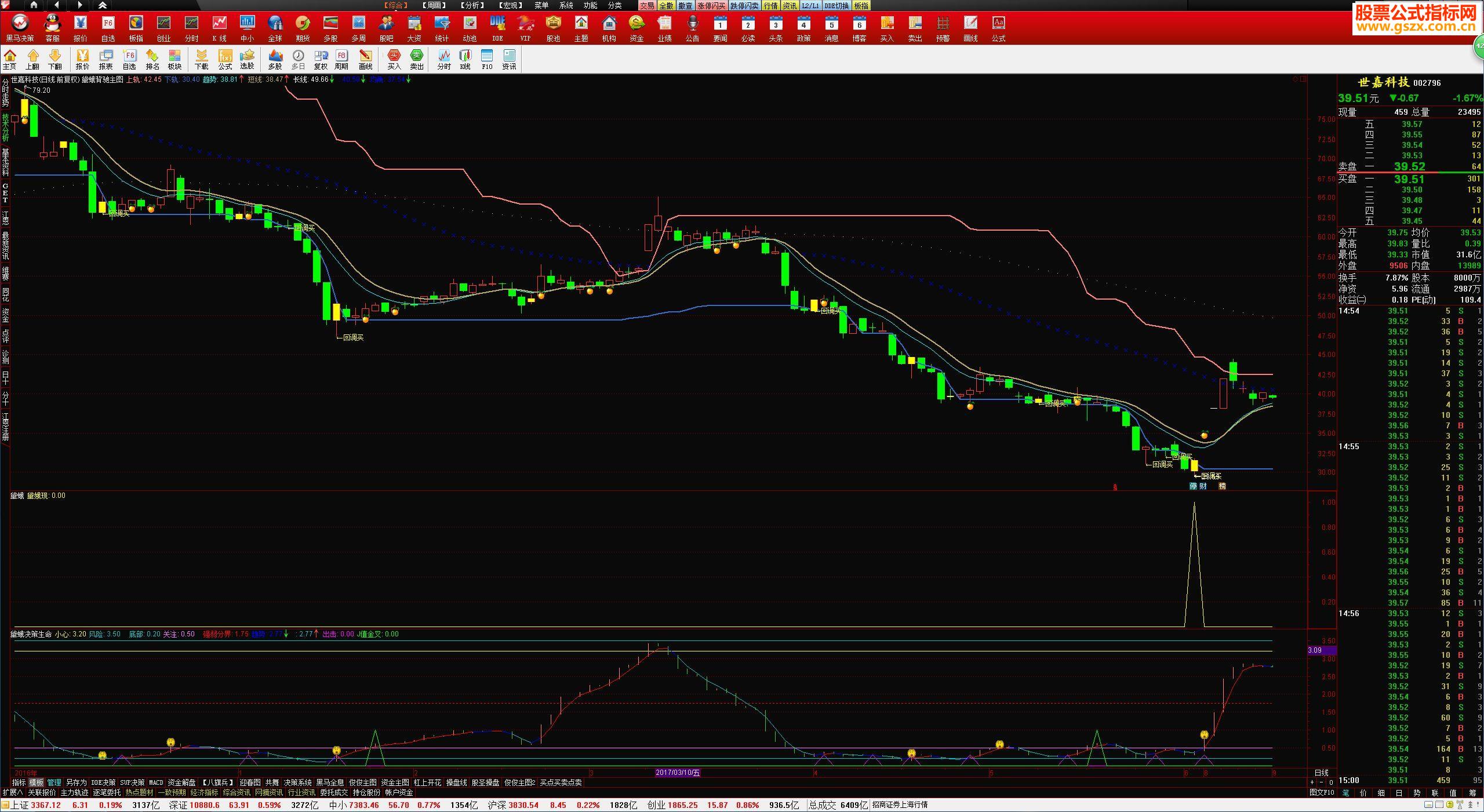The height and width of the screenshot is (812, 1484).
Task: Select the MACD indicator tab
Action: [x=156, y=782]
